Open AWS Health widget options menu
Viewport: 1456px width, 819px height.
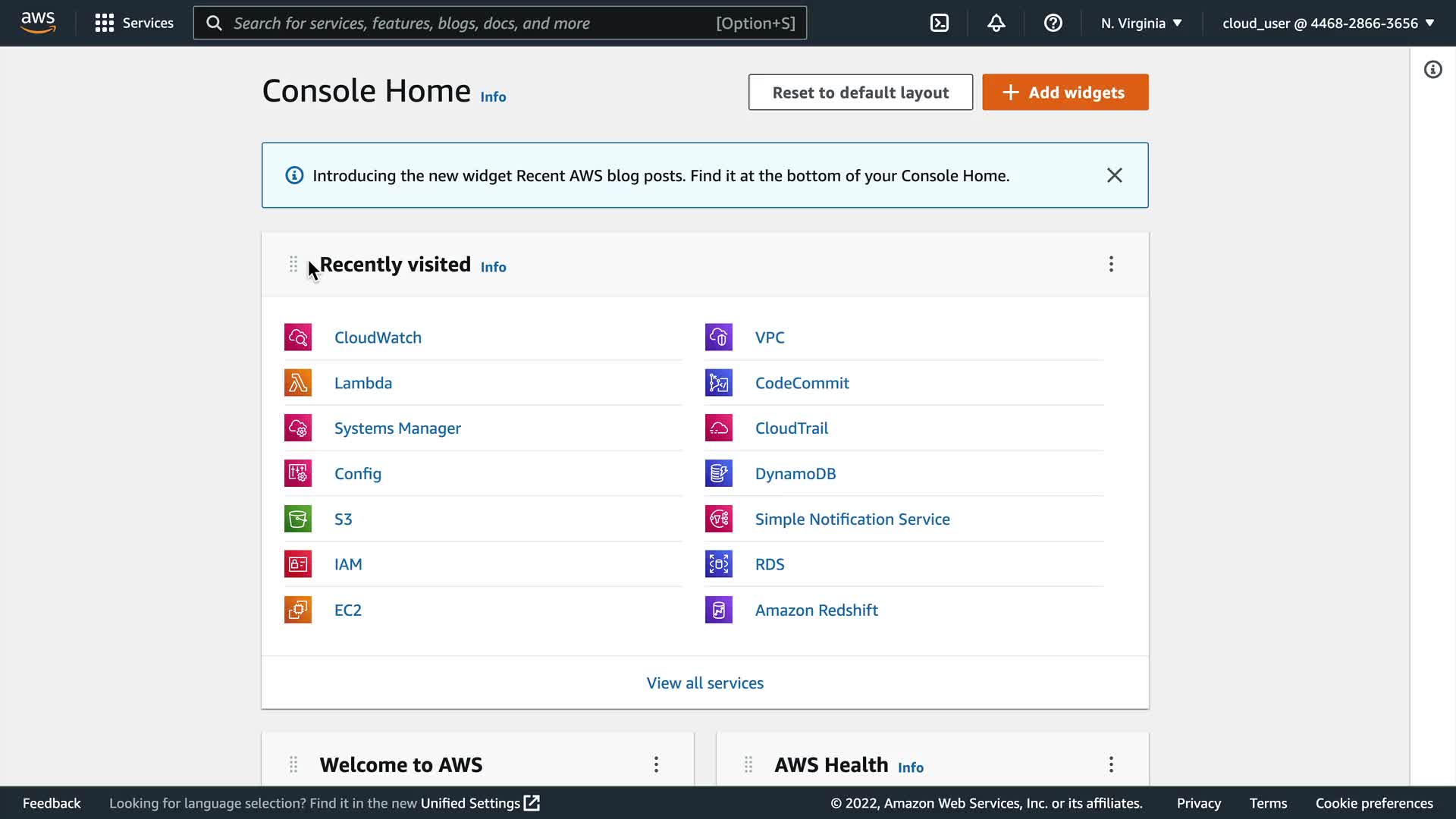click(x=1111, y=764)
